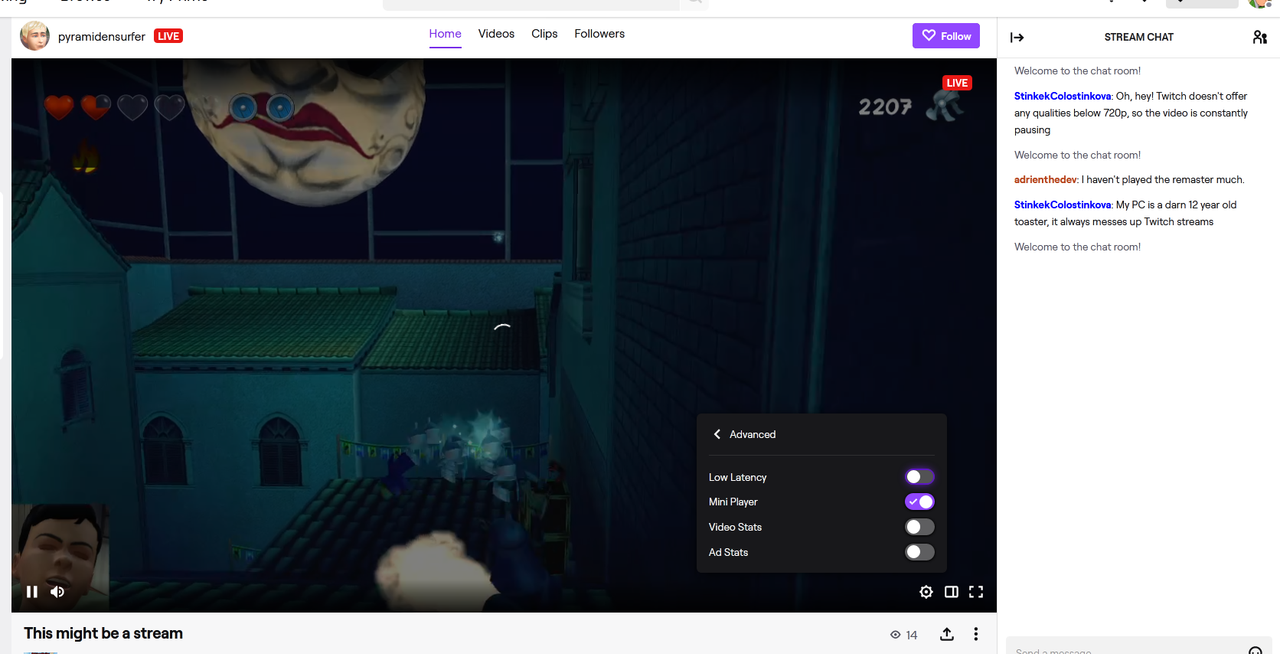Open player settings gear icon

926,592
